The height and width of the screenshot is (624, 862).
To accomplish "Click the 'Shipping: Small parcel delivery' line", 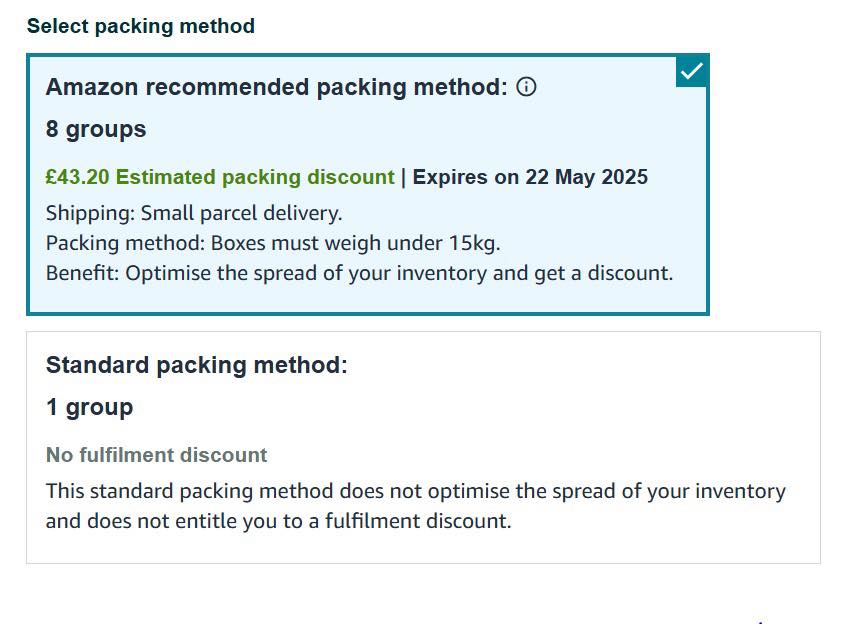I will 194,213.
